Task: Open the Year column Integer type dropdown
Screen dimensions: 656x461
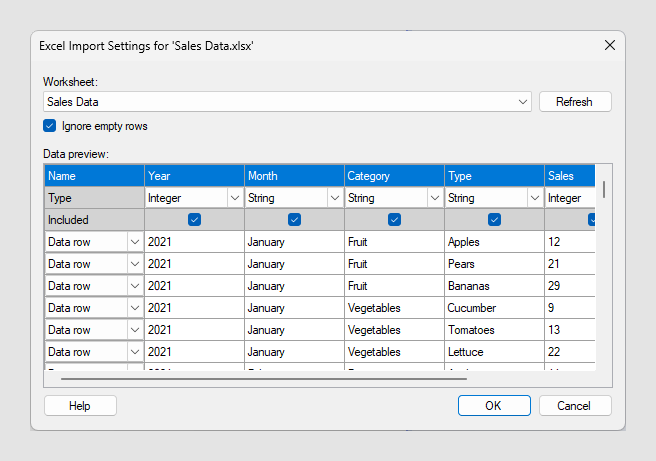Action: [x=234, y=198]
